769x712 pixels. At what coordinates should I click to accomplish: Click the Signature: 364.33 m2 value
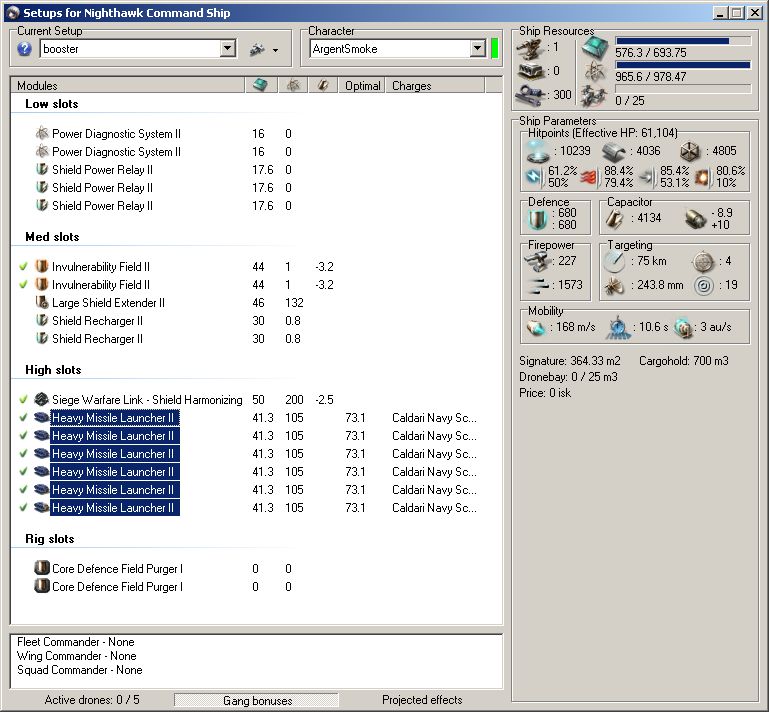click(x=569, y=361)
